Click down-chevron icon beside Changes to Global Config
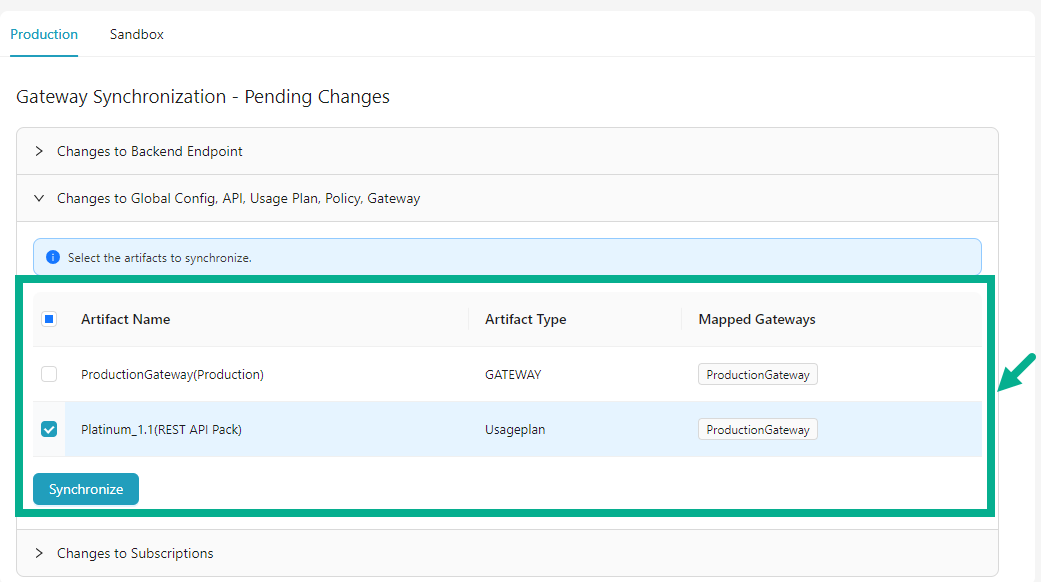Viewport: 1041px width, 582px height. tap(39, 198)
